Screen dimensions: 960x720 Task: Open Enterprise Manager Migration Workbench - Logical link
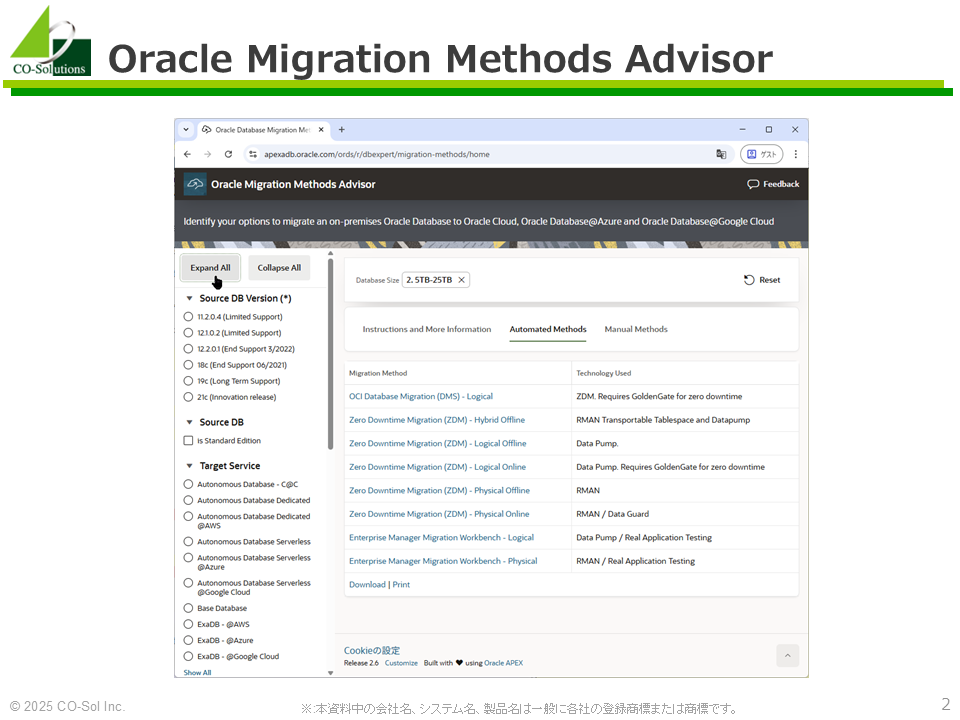pos(441,538)
